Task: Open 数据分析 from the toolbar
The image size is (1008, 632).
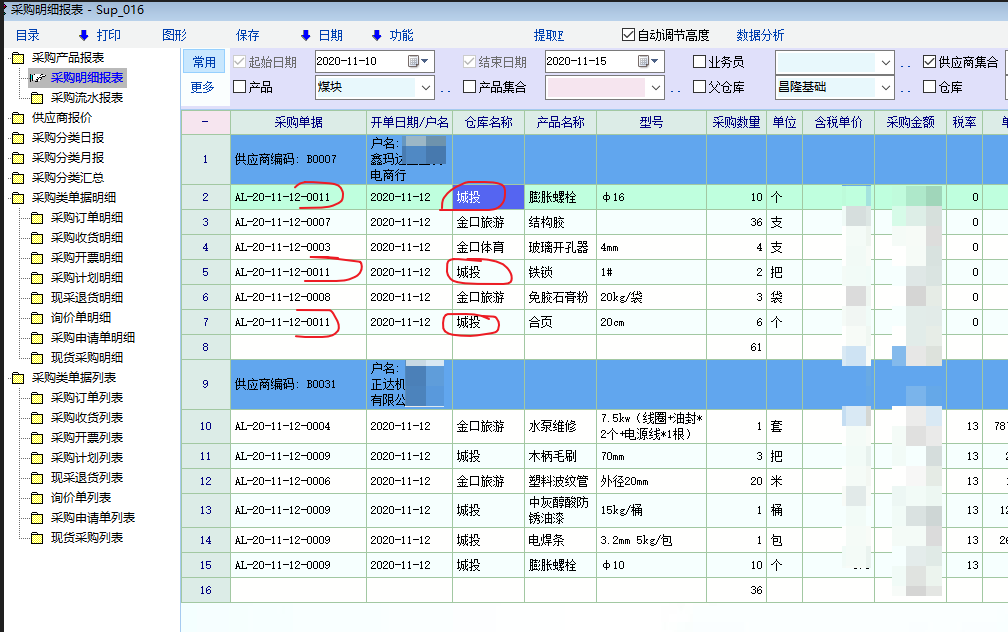Action: [760, 35]
